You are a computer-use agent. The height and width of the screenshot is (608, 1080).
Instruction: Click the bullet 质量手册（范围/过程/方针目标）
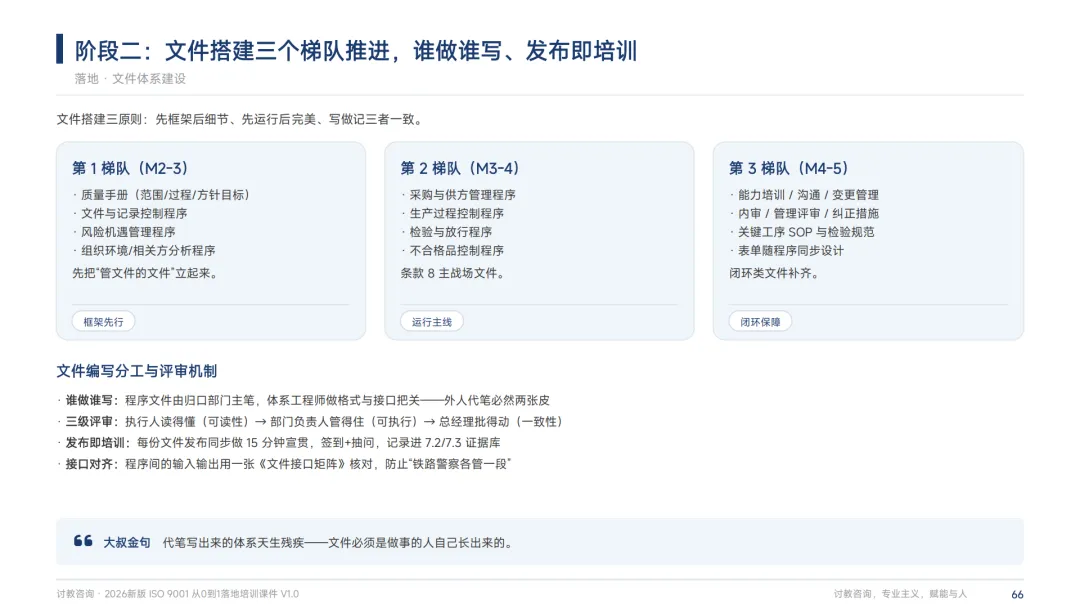click(x=161, y=195)
